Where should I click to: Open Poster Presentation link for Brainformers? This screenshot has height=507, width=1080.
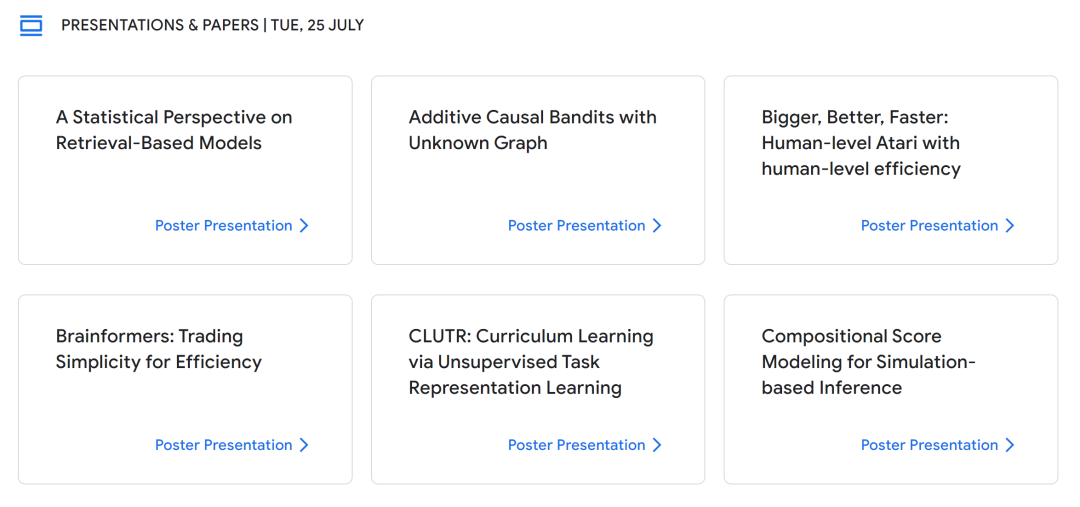point(224,445)
